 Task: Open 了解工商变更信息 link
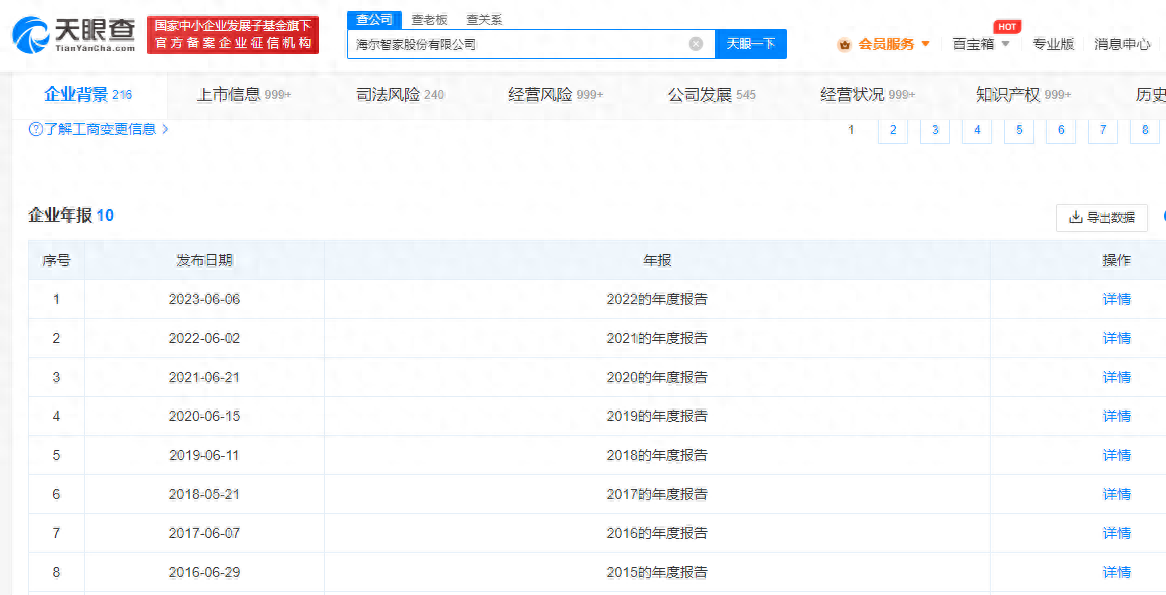click(100, 129)
